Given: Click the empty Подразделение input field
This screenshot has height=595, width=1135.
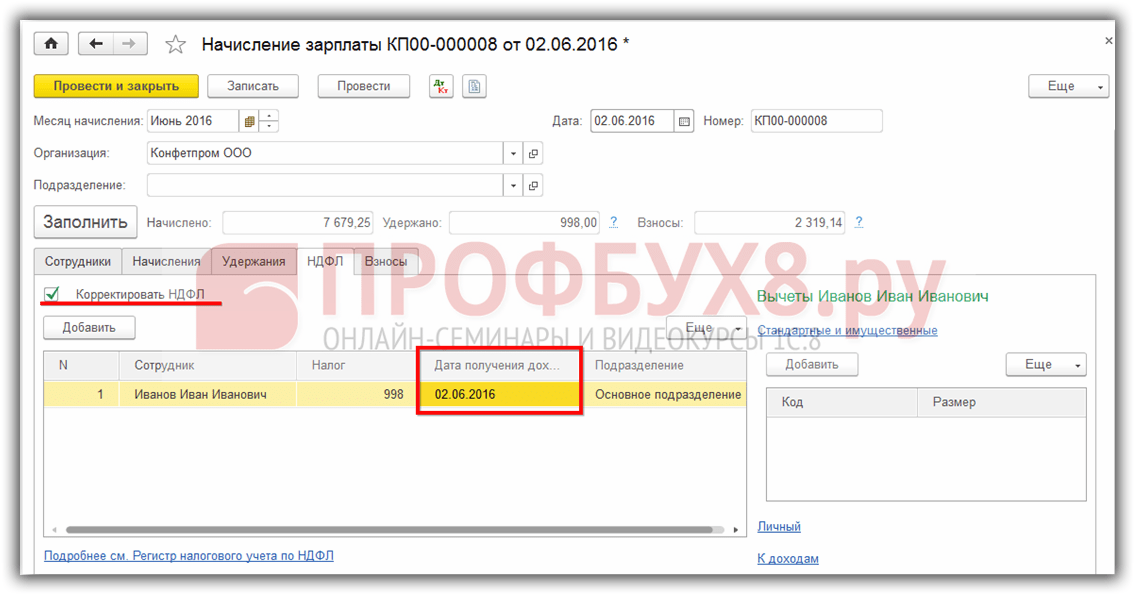Looking at the screenshot, I should click(325, 185).
